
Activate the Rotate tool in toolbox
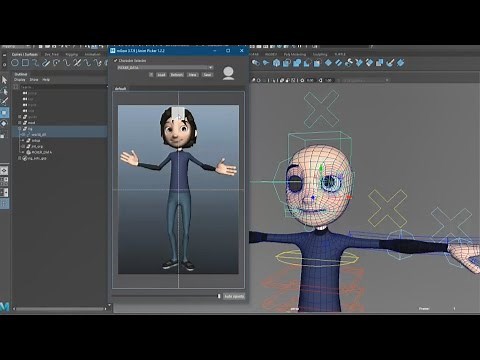tap(4, 124)
